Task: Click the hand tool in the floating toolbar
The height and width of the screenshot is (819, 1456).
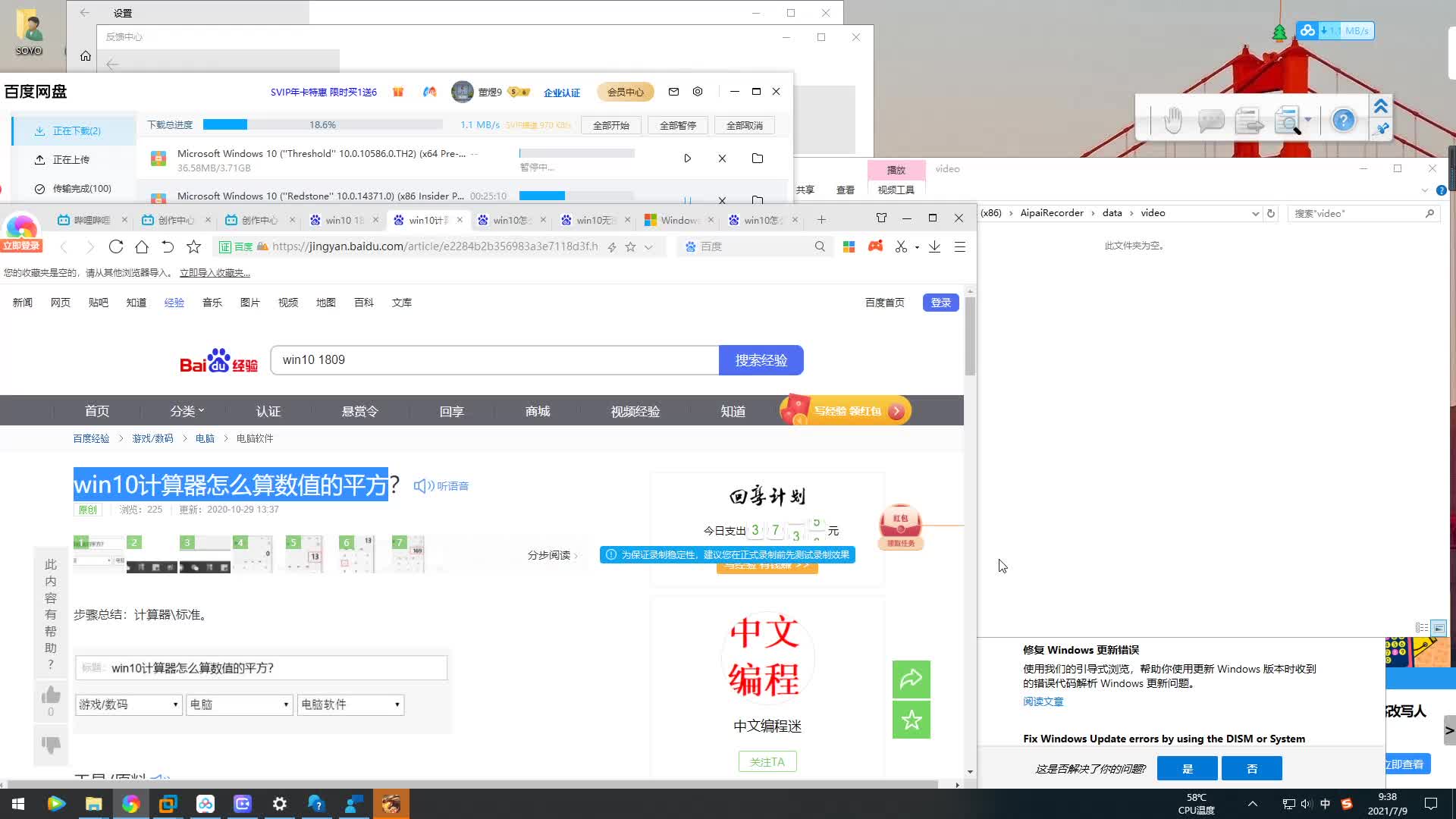Action: (1172, 120)
